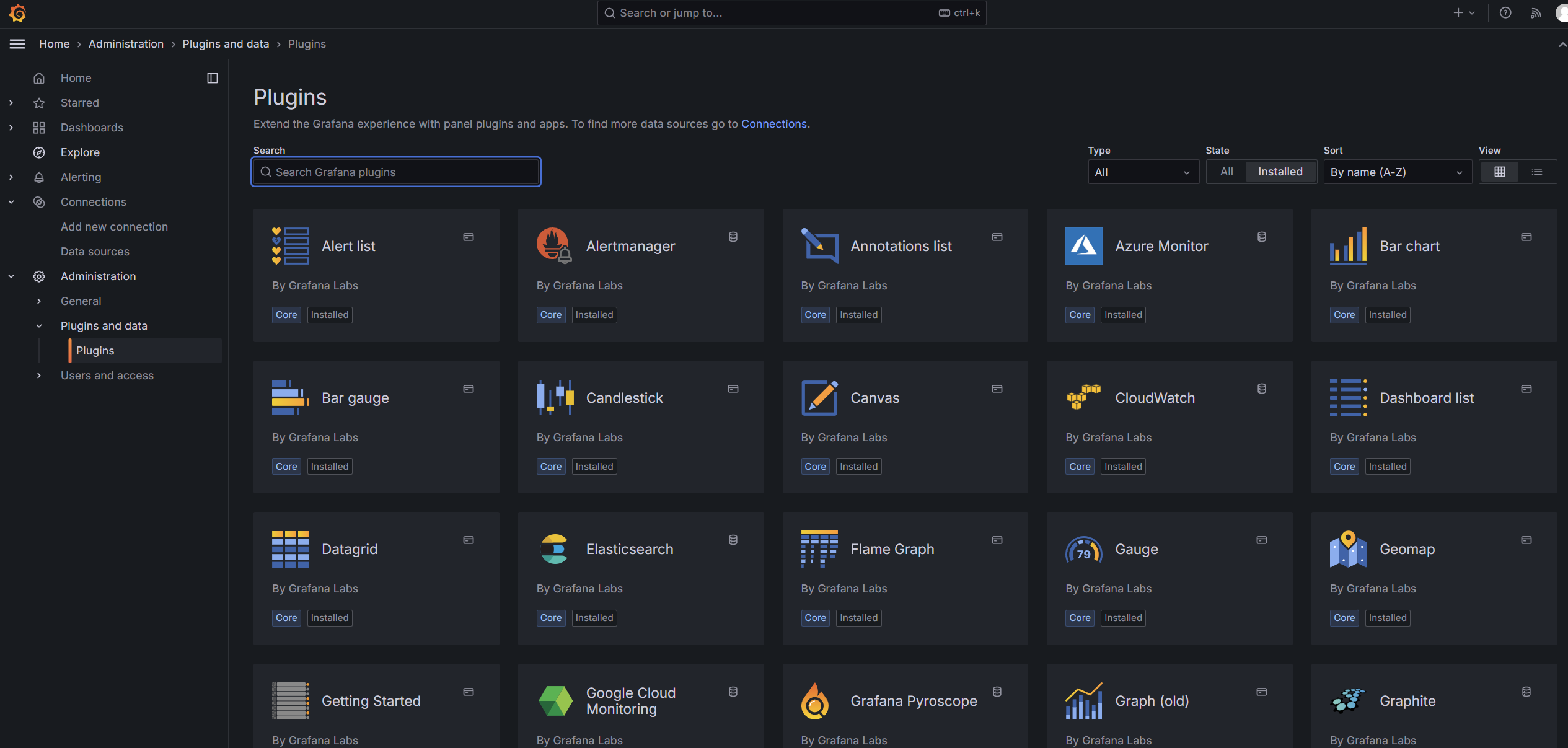Open the hamburger navigation menu
Image resolution: width=1568 pixels, height=748 pixels.
click(17, 44)
